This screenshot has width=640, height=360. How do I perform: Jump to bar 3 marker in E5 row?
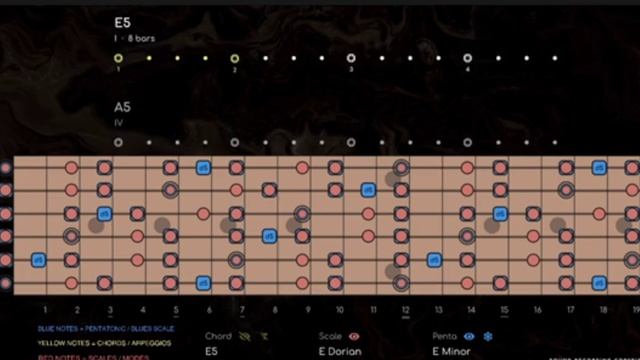pyautogui.click(x=351, y=58)
